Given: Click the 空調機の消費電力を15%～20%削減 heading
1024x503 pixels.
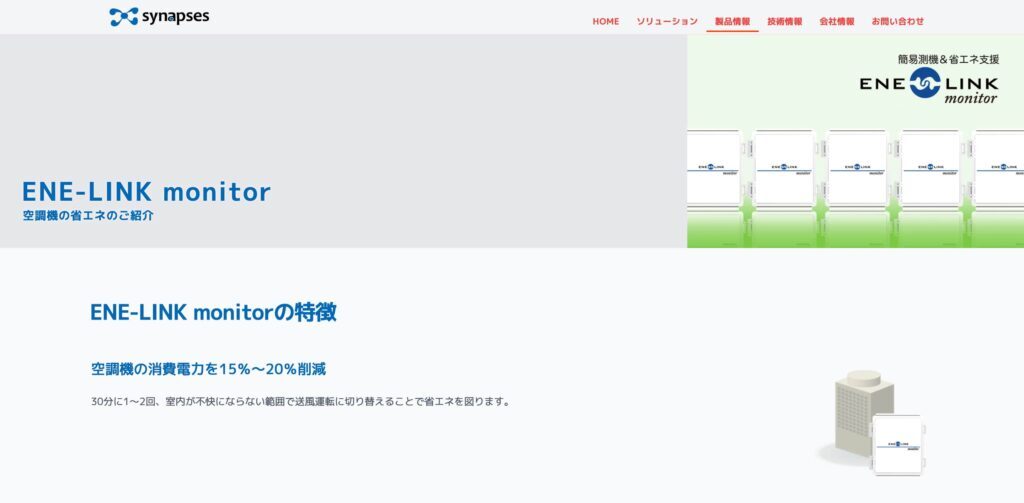Looking at the screenshot, I should tap(208, 369).
